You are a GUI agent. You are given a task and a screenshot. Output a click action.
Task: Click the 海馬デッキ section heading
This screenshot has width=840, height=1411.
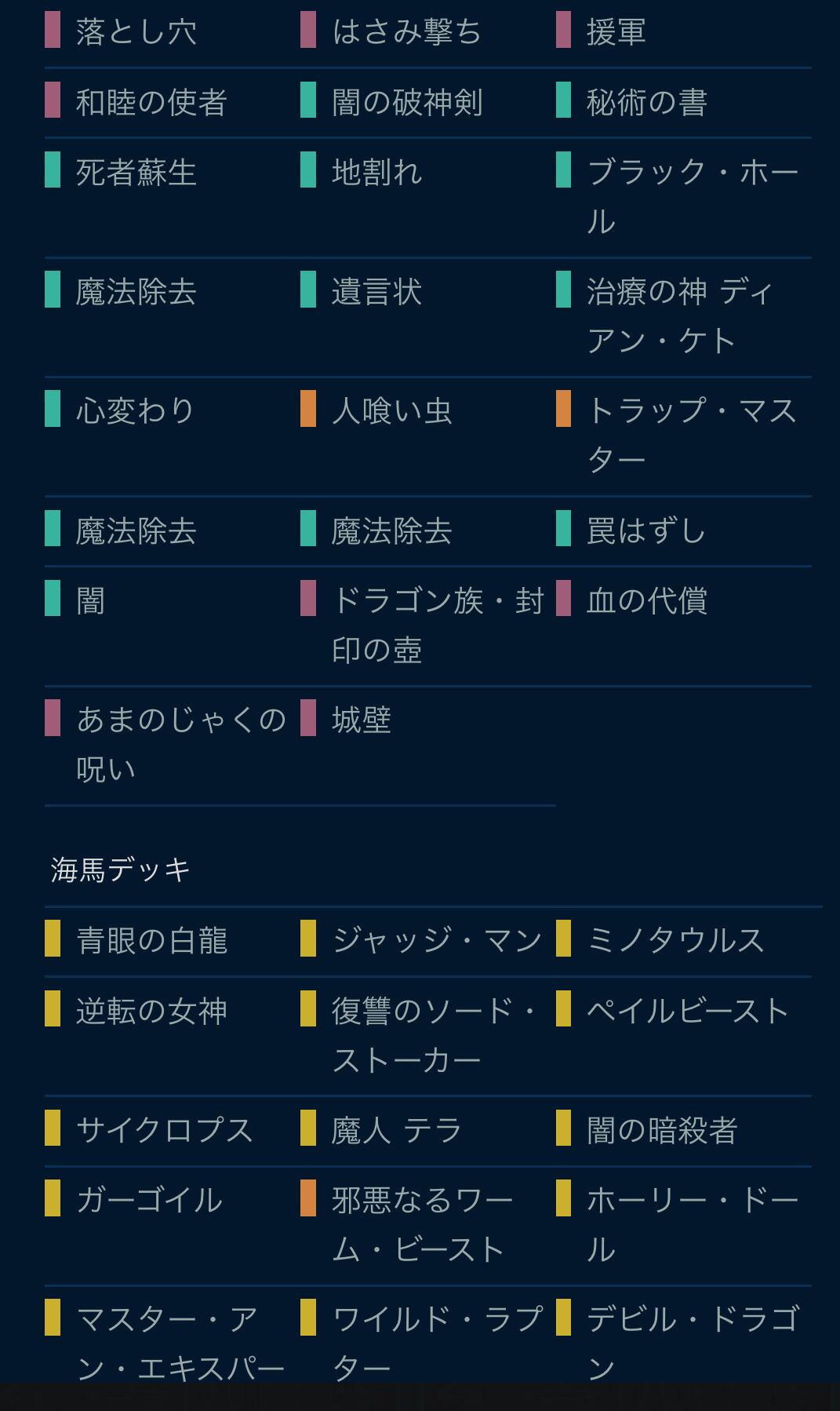121,870
